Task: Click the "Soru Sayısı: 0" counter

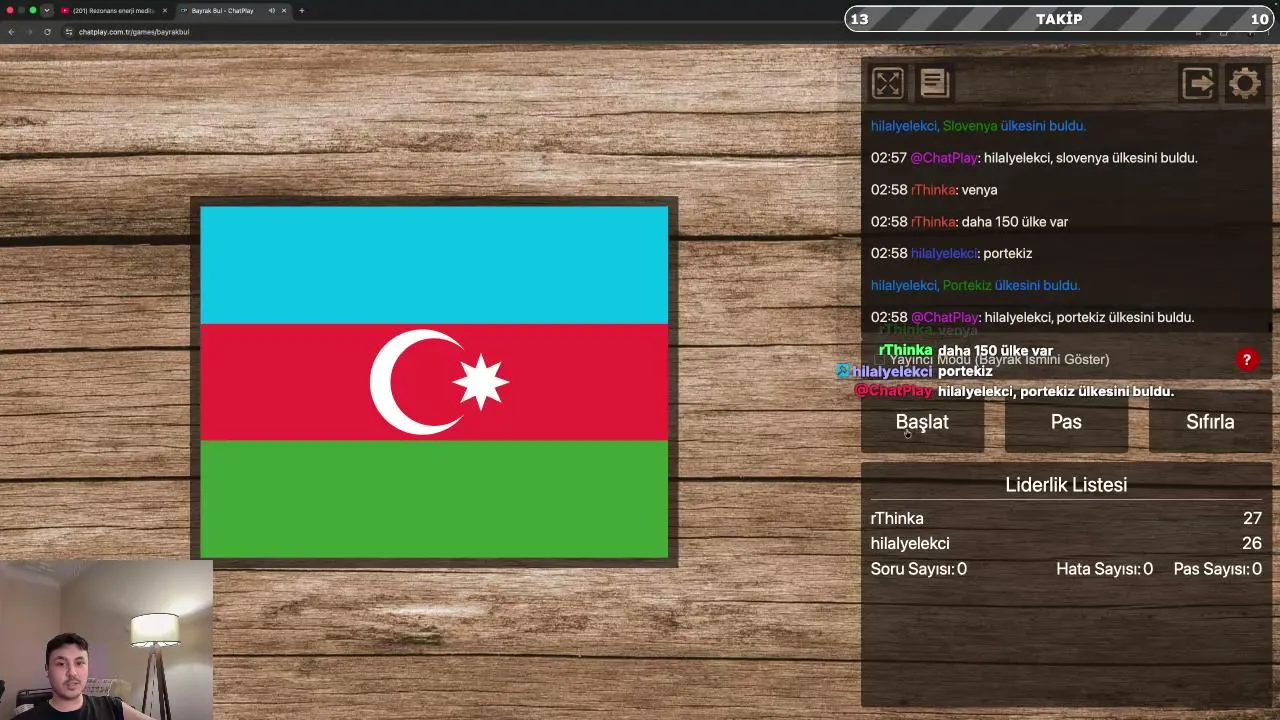Action: coord(919,569)
